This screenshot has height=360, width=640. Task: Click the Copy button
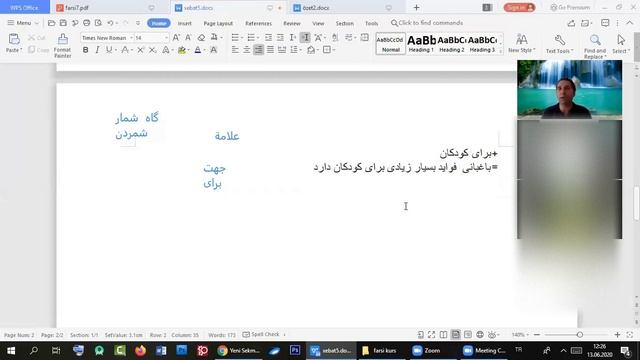[38, 50]
